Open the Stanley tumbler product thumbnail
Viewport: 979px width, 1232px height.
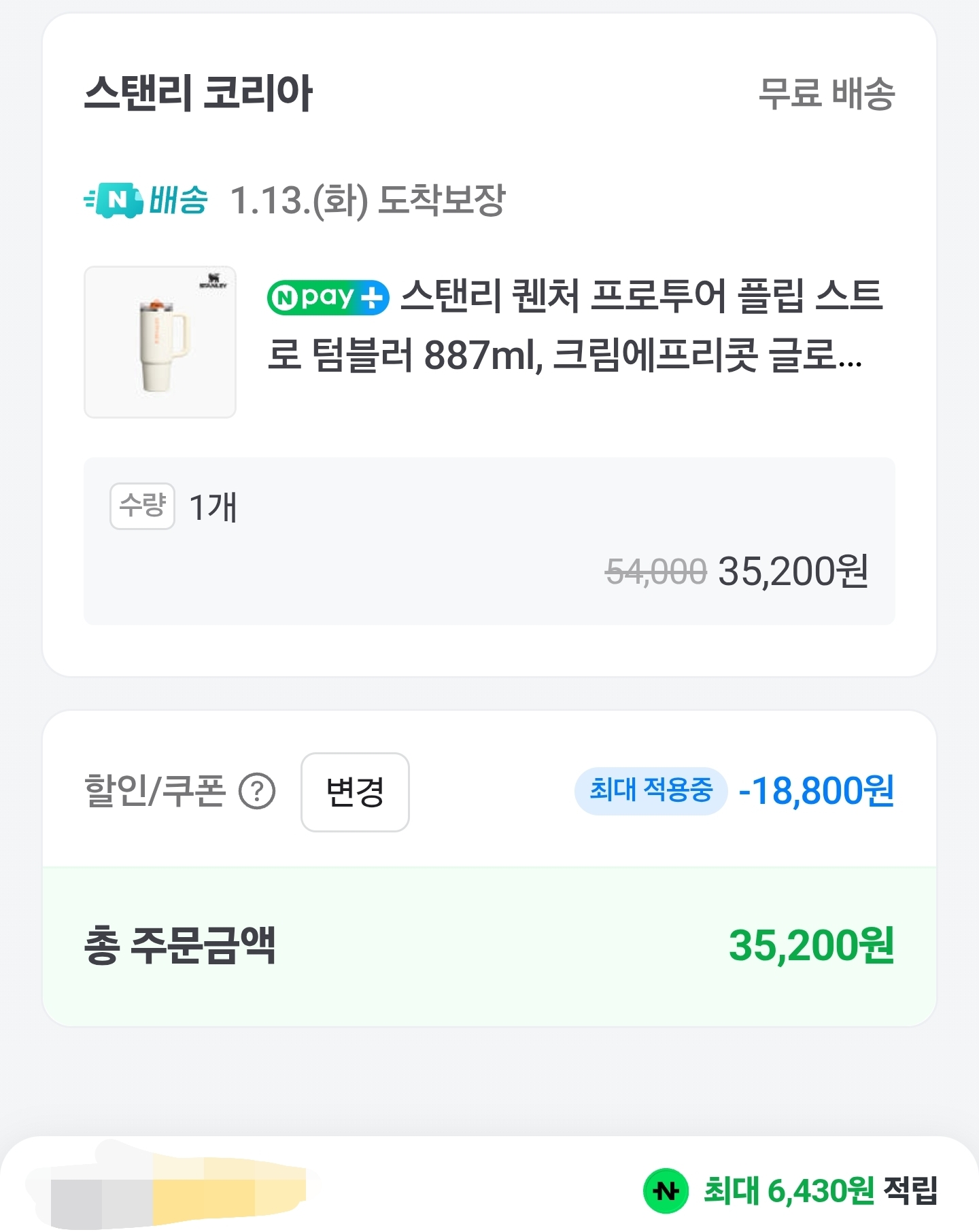160,342
